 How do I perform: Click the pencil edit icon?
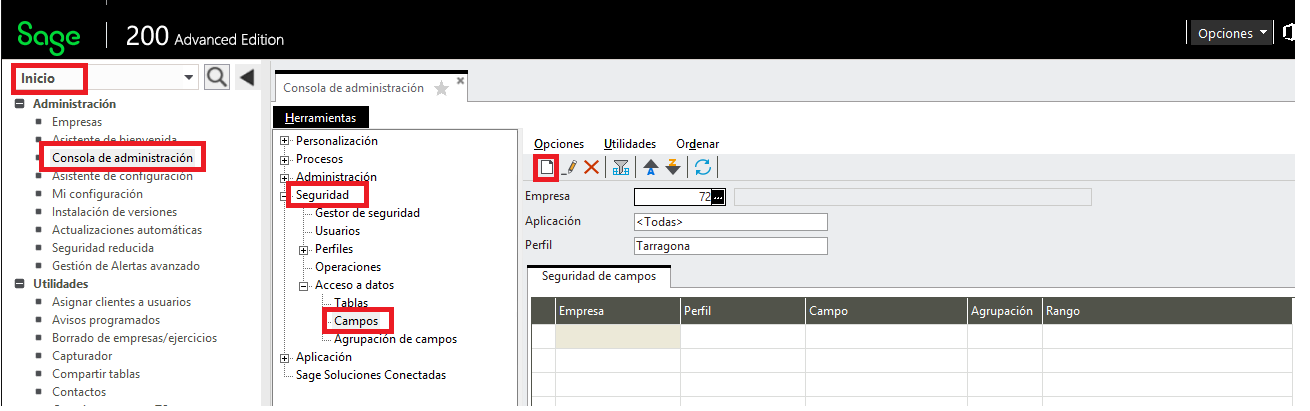[x=571, y=167]
